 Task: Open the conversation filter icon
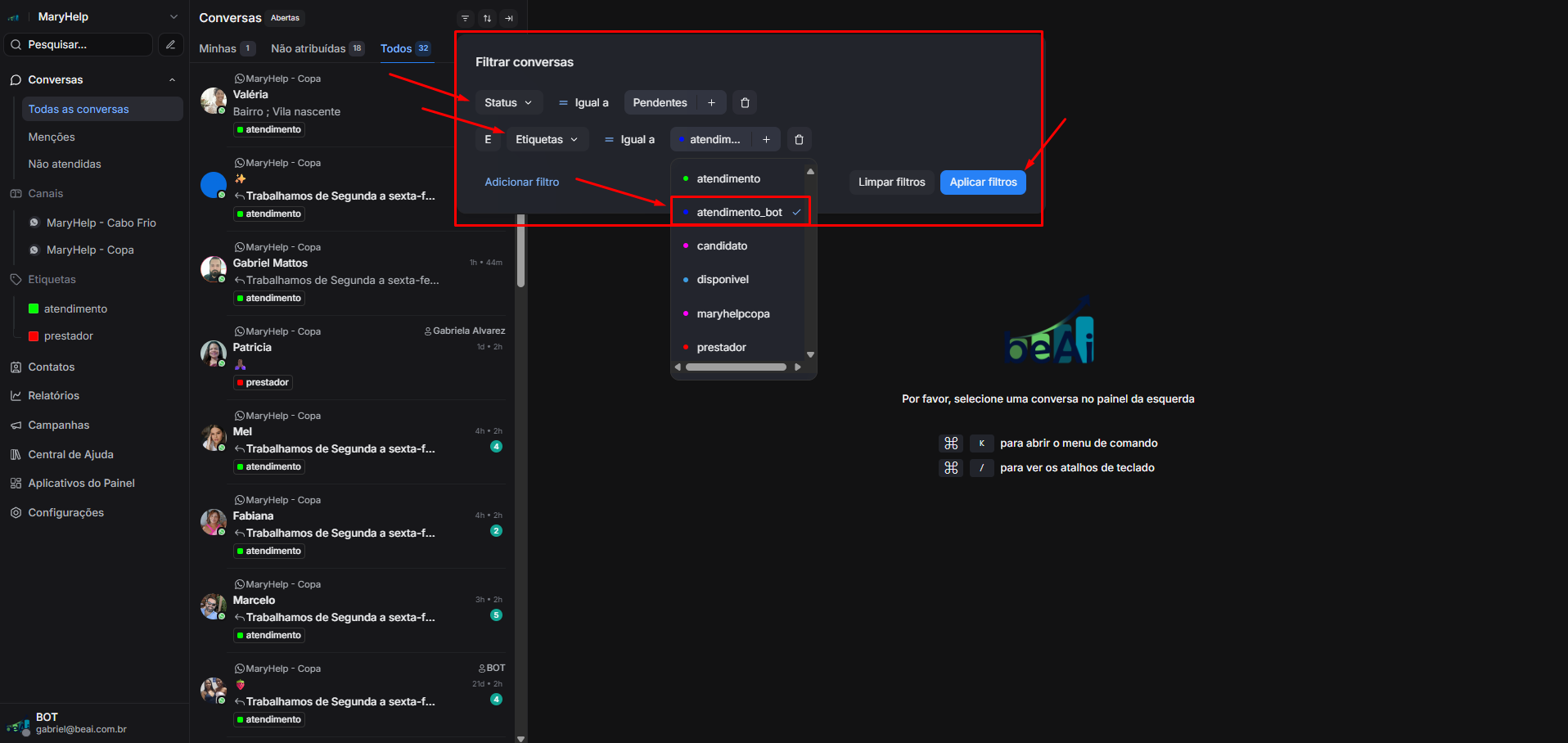(x=465, y=18)
